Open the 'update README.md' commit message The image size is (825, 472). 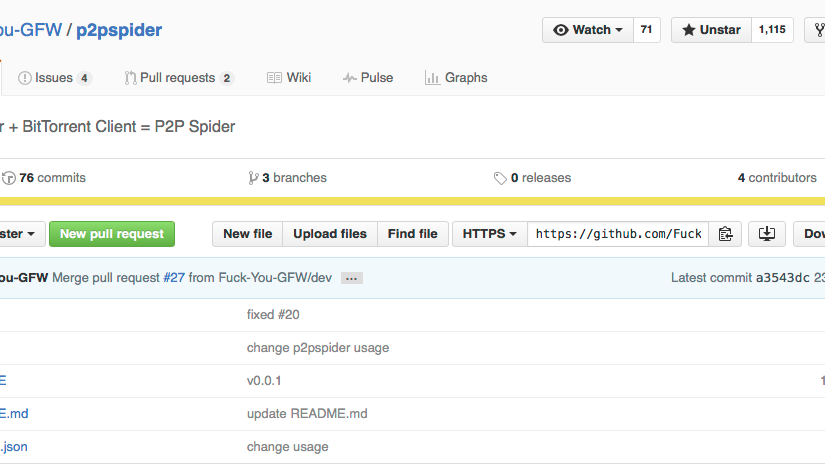(x=307, y=414)
